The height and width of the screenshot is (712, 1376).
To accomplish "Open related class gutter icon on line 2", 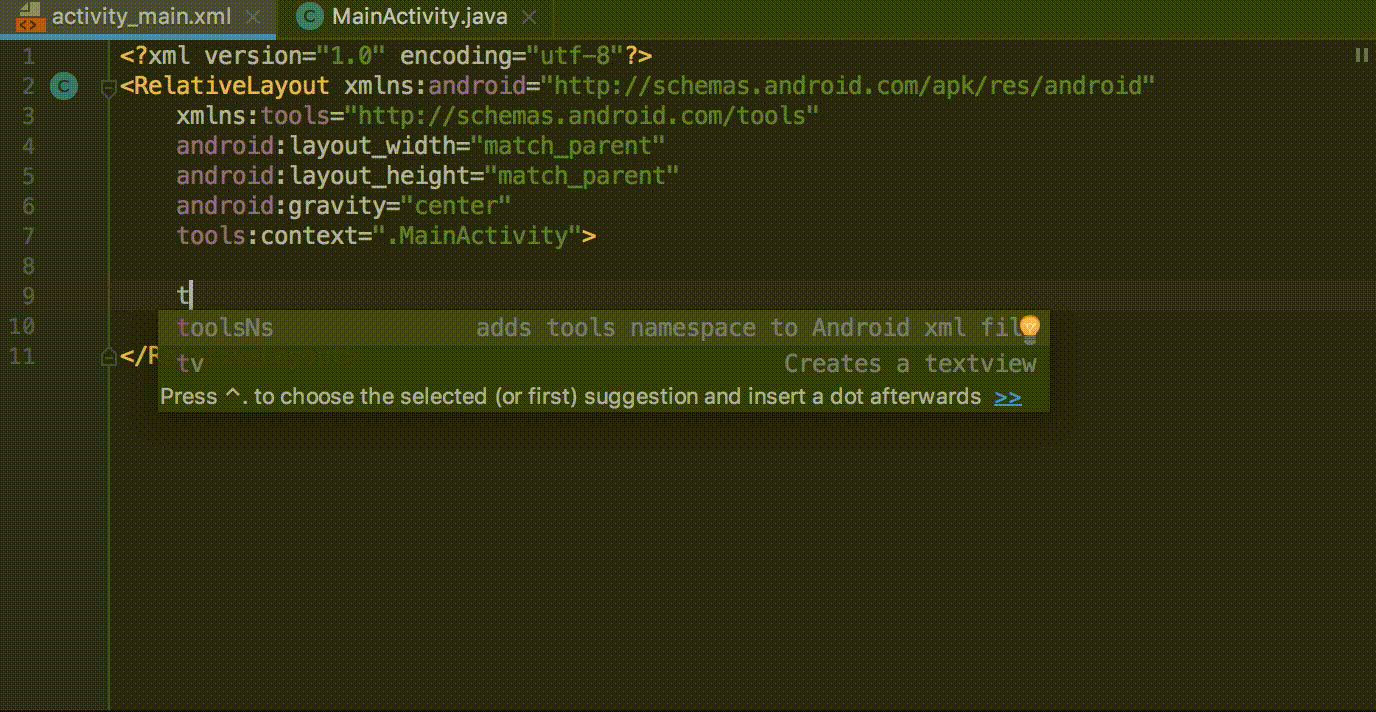I will point(64,87).
